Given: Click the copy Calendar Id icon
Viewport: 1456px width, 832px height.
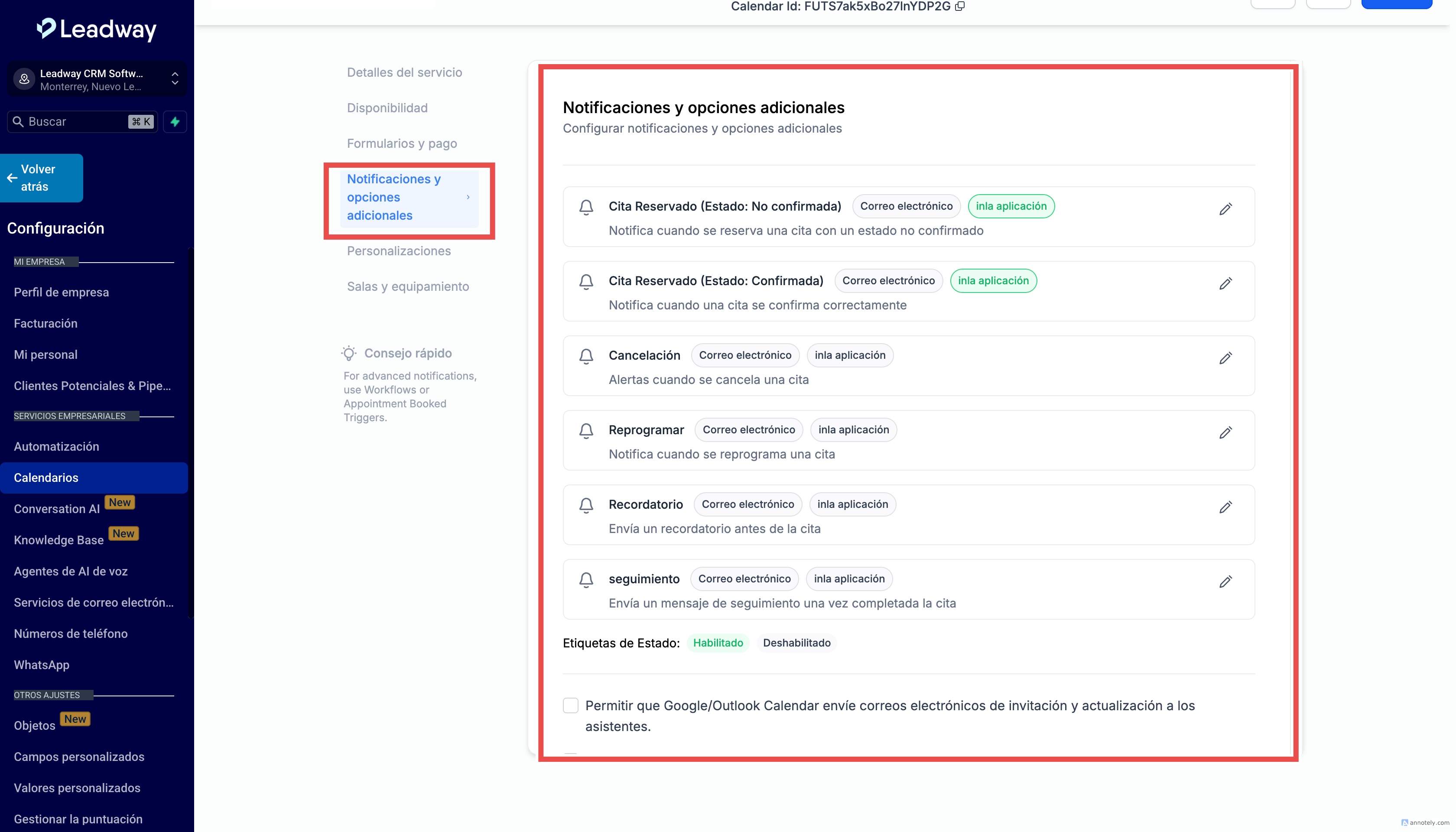Looking at the screenshot, I should click(960, 6).
